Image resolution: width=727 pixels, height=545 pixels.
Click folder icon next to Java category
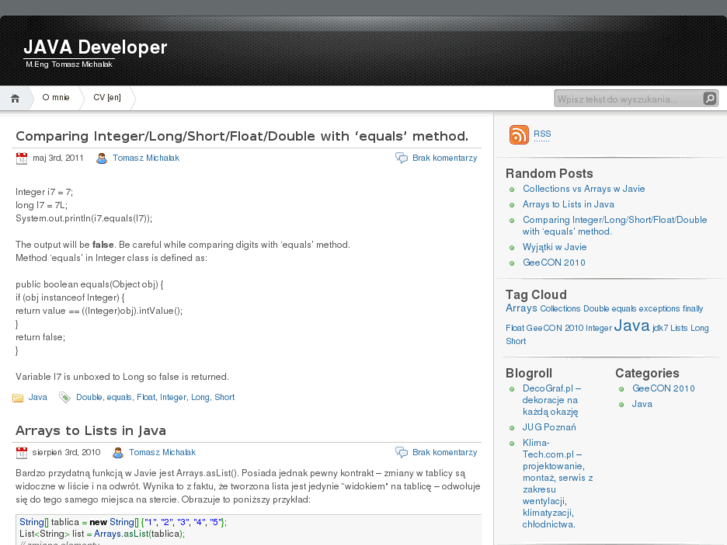(18, 398)
